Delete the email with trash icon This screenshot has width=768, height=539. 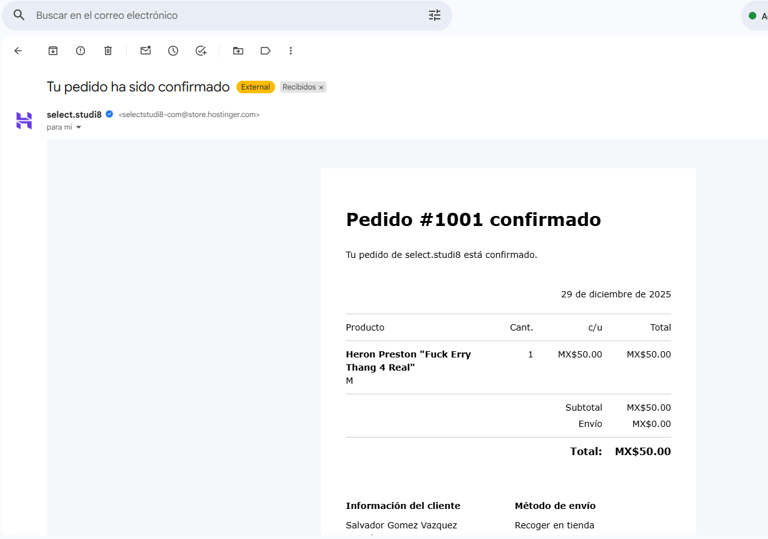108,50
